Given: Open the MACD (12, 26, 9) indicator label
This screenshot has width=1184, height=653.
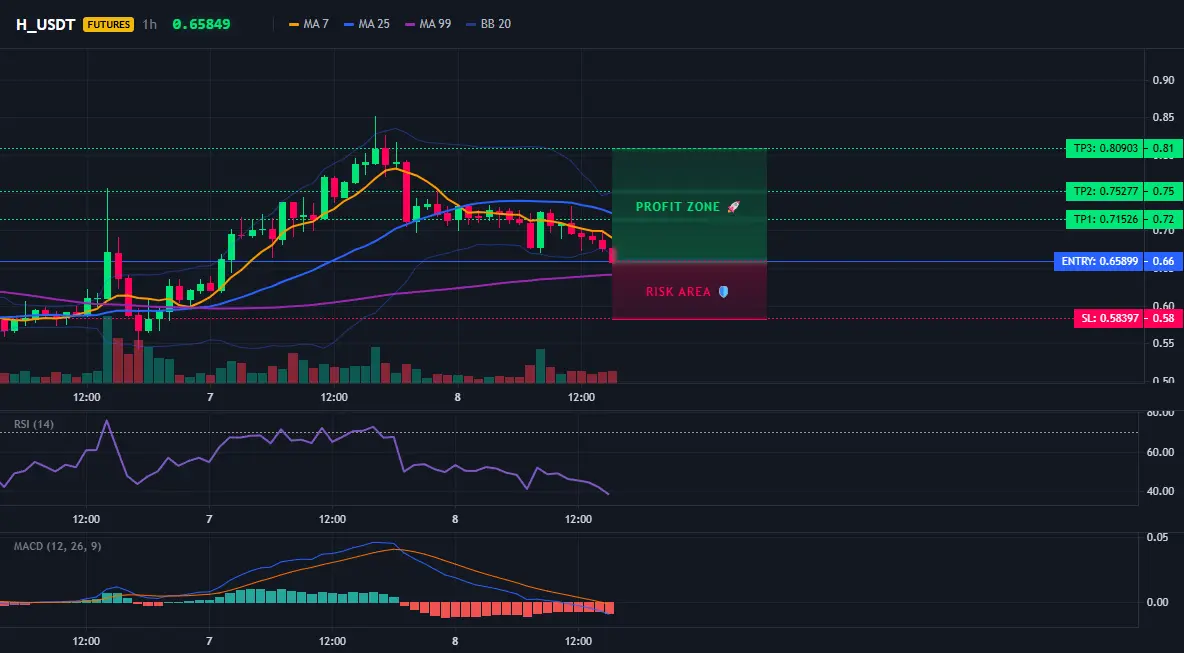Looking at the screenshot, I should pyautogui.click(x=57, y=546).
